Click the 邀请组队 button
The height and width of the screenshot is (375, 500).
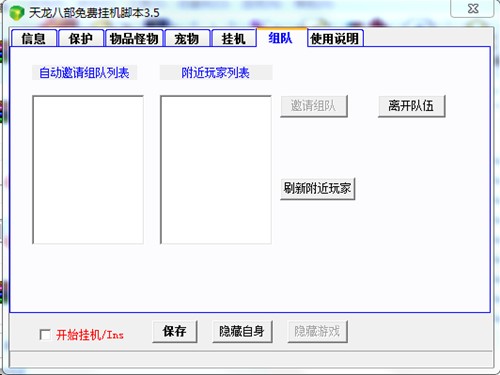click(x=314, y=106)
